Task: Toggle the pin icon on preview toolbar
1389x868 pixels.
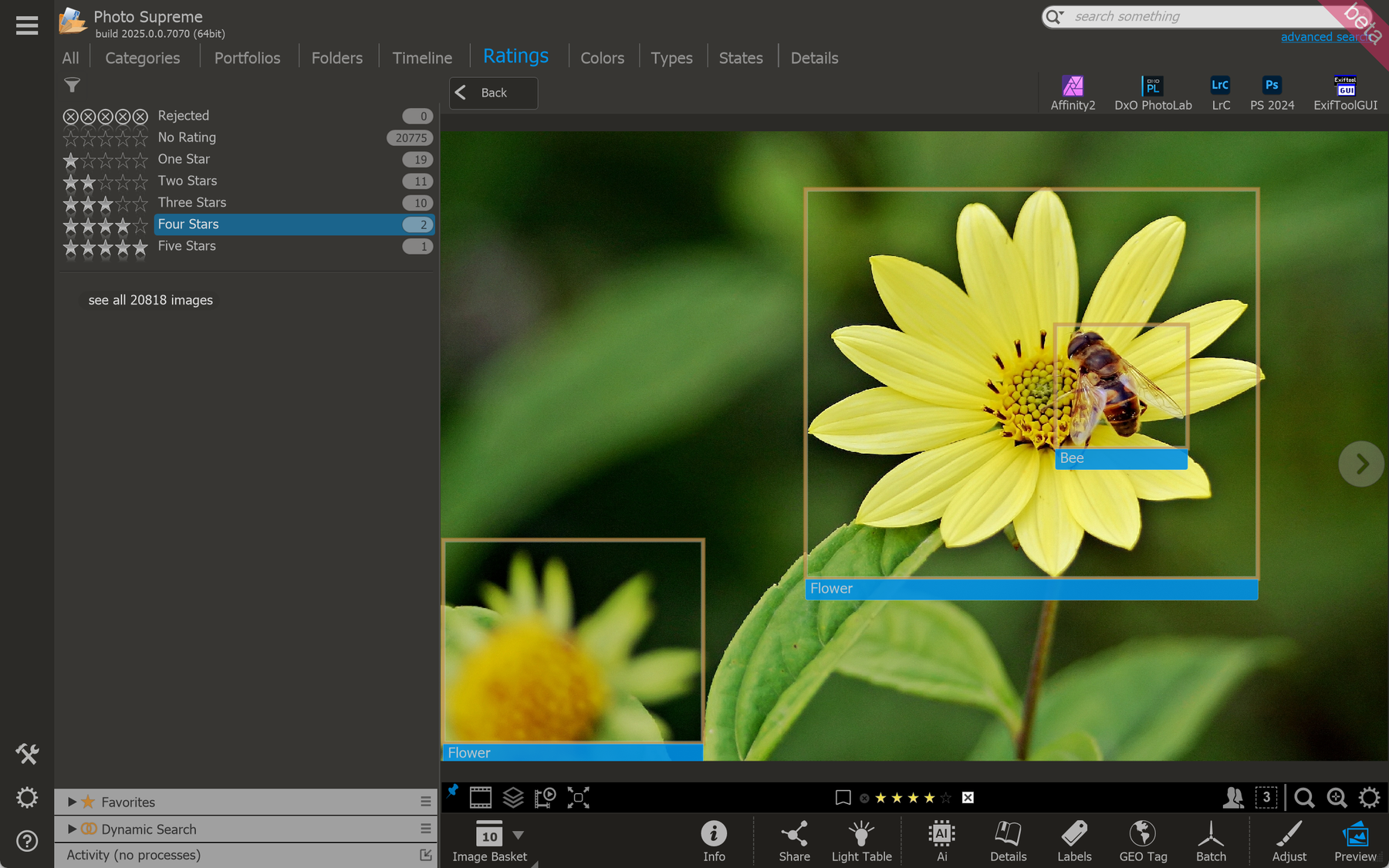Action: (453, 791)
